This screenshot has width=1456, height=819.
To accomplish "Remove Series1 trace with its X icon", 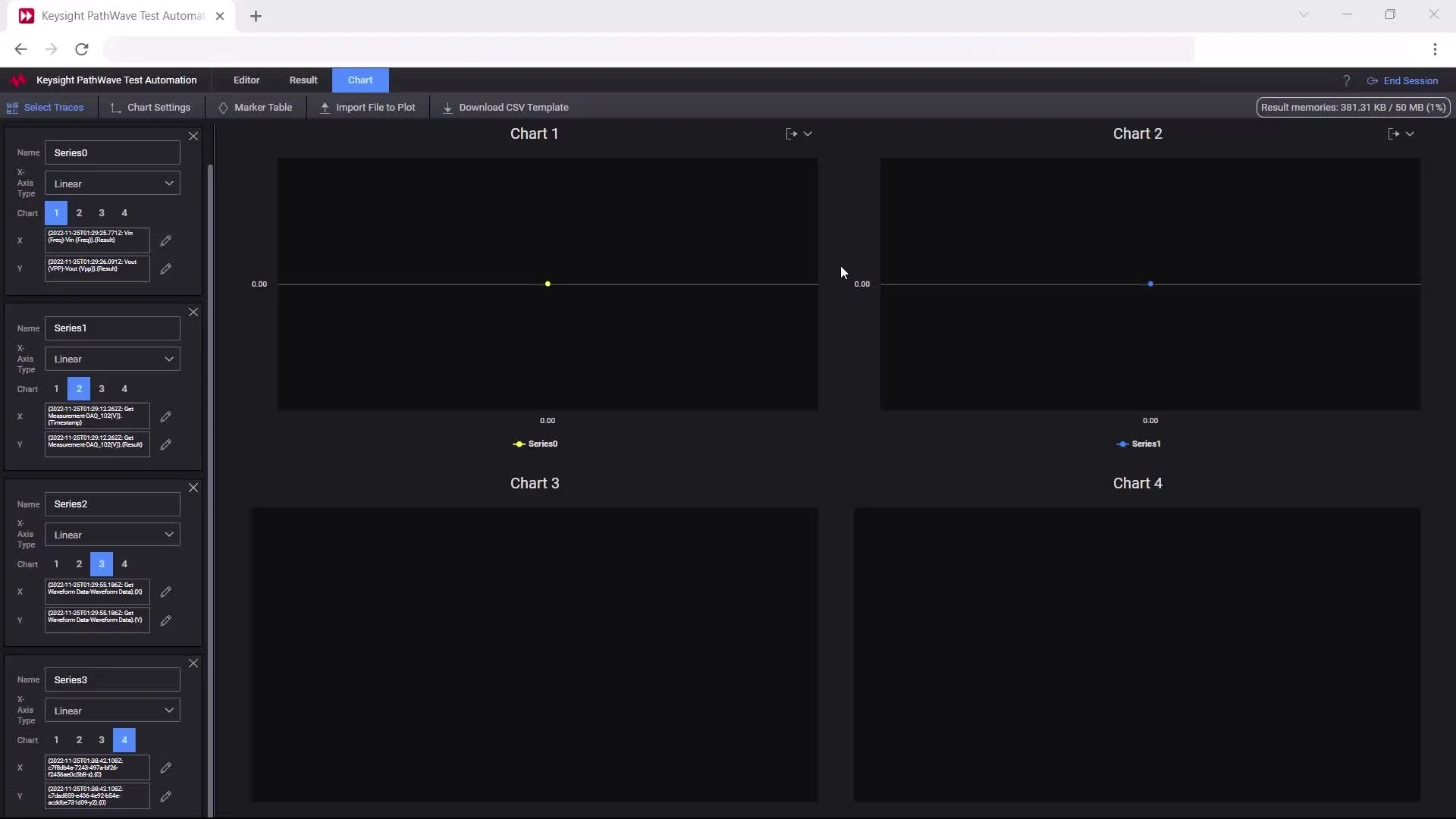I will coord(193,312).
